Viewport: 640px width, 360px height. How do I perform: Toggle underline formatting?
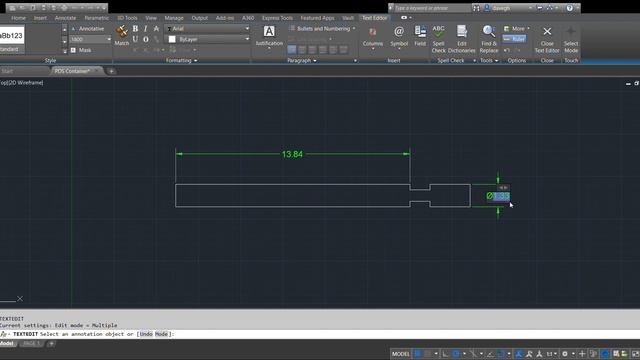point(135,39)
